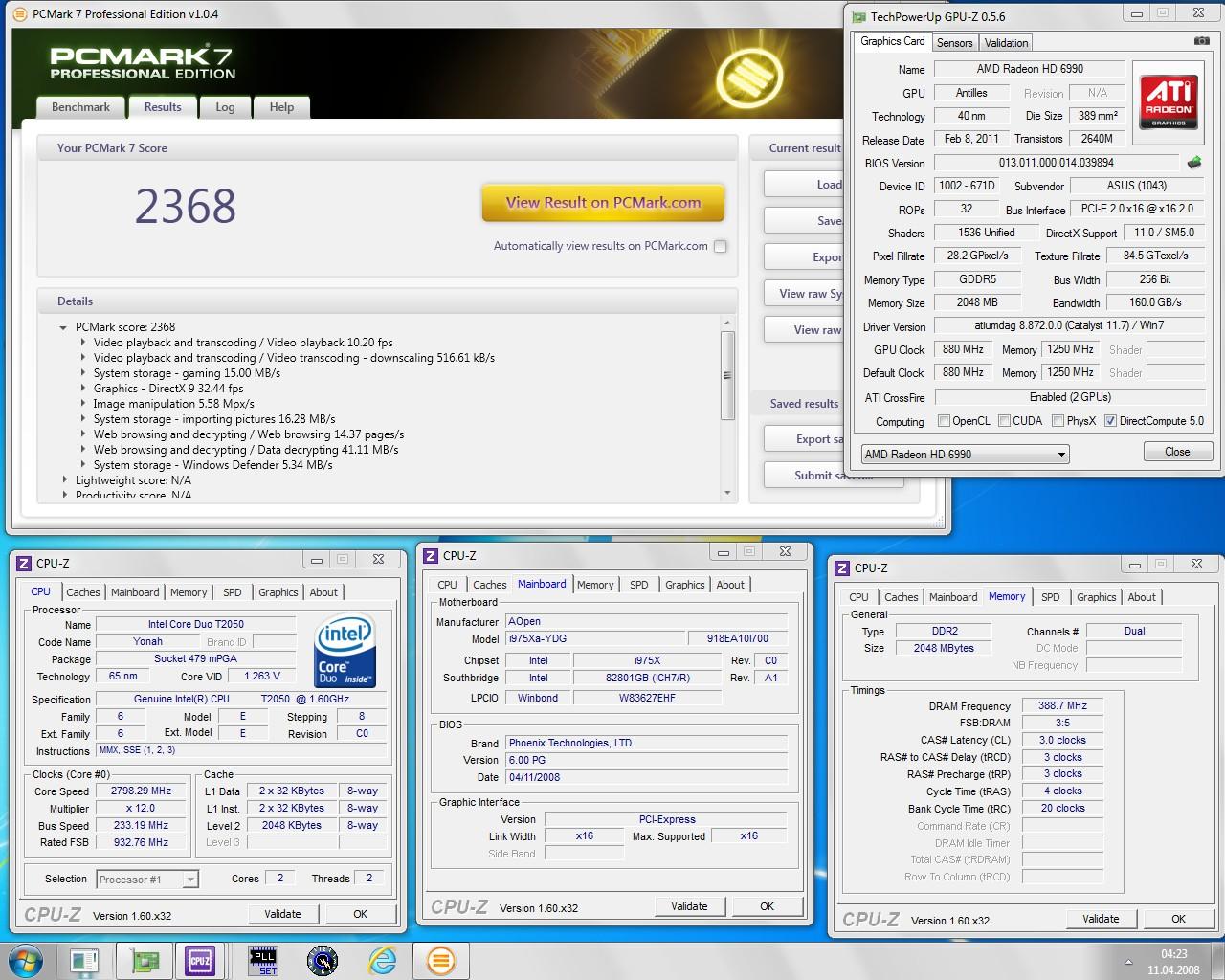The height and width of the screenshot is (980, 1225).
Task: Expand the Image manipulation 5.58 Mpx/s item
Action: (x=82, y=404)
